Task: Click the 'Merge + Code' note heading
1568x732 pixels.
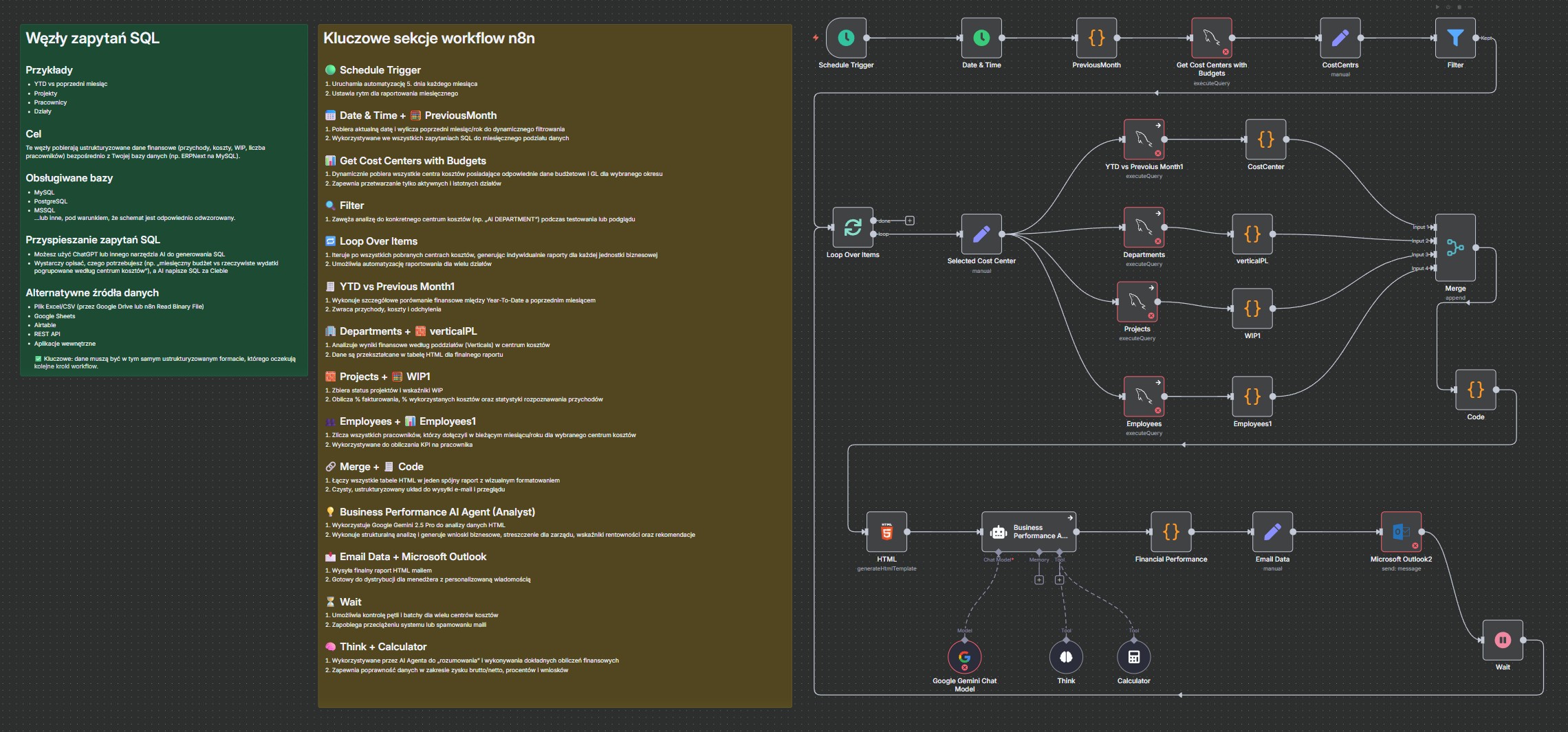Action: [381, 467]
